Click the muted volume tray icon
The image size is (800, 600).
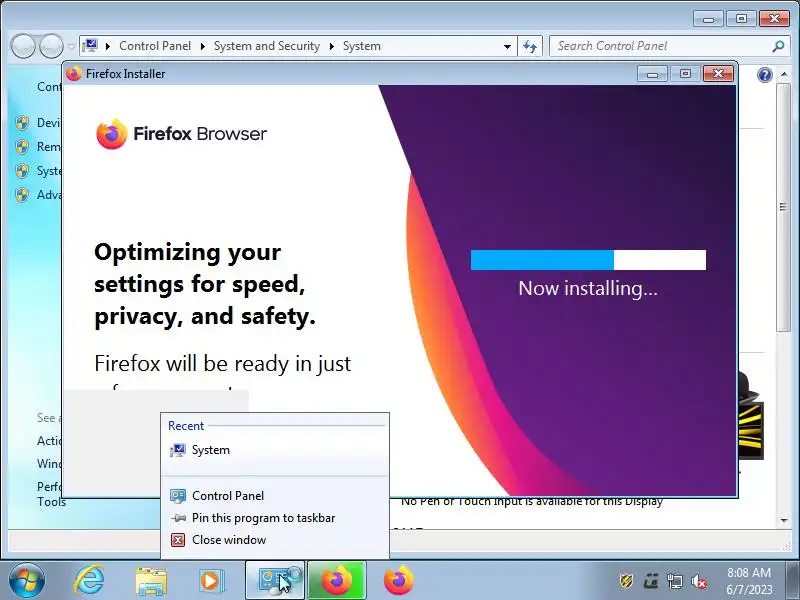[699, 581]
